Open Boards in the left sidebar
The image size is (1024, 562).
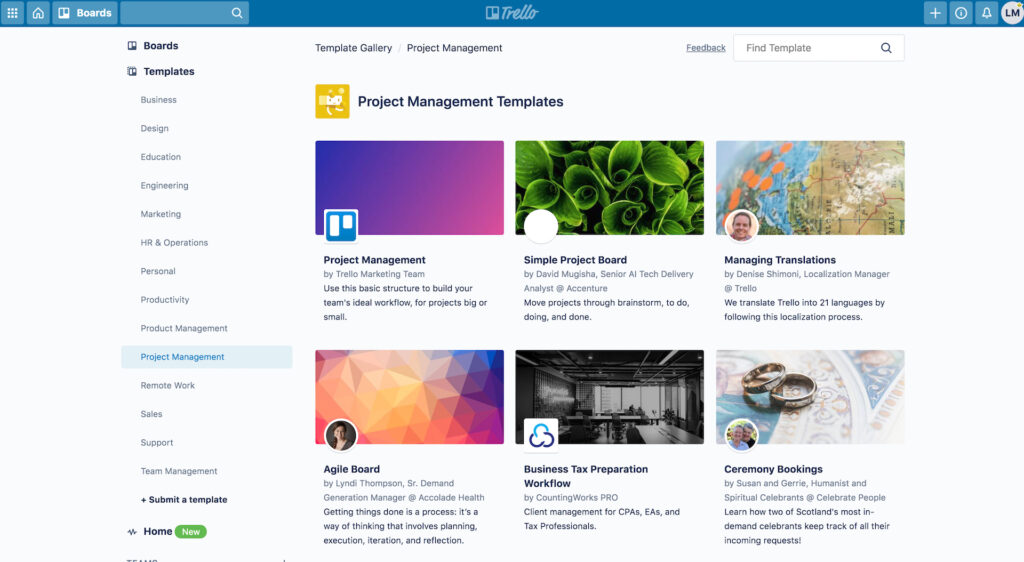tap(161, 46)
